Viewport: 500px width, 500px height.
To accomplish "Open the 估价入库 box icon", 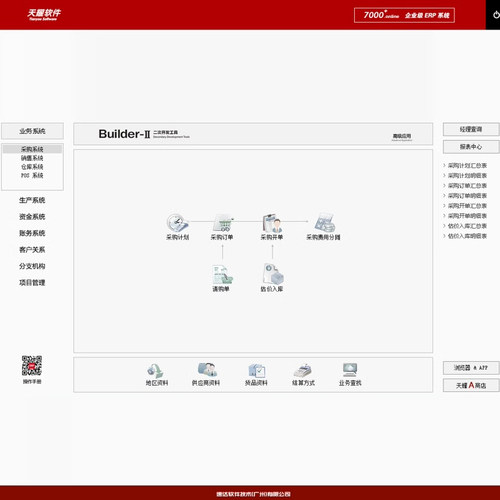I will [x=273, y=273].
